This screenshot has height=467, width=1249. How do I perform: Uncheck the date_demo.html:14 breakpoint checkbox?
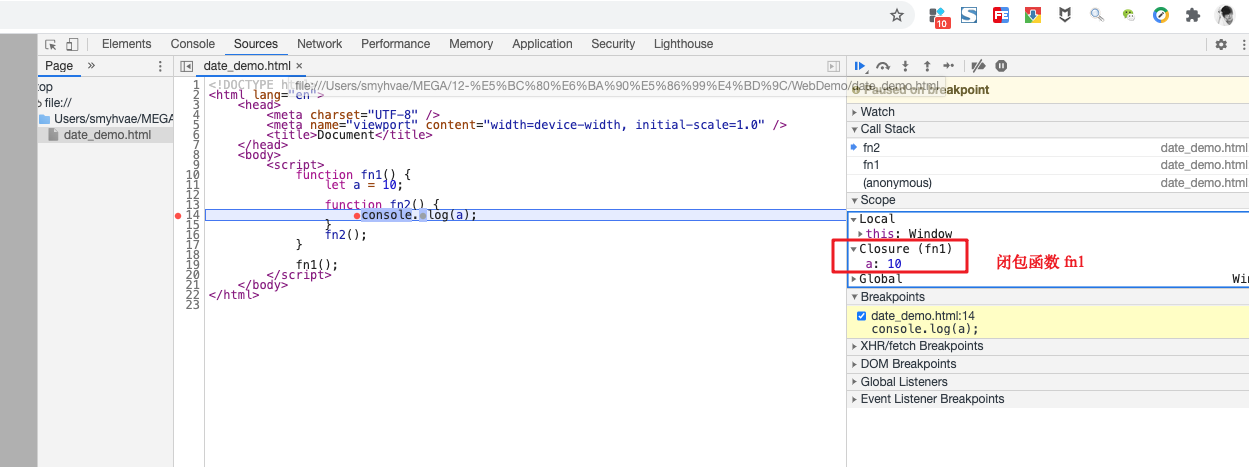862,316
